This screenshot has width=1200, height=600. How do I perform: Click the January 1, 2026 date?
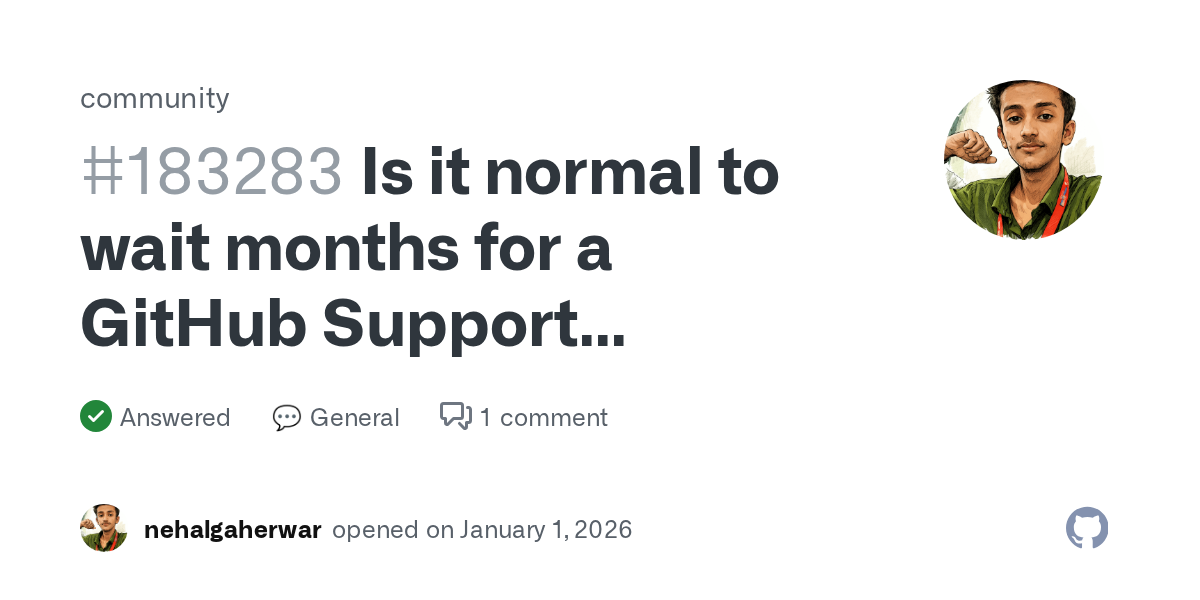[546, 529]
